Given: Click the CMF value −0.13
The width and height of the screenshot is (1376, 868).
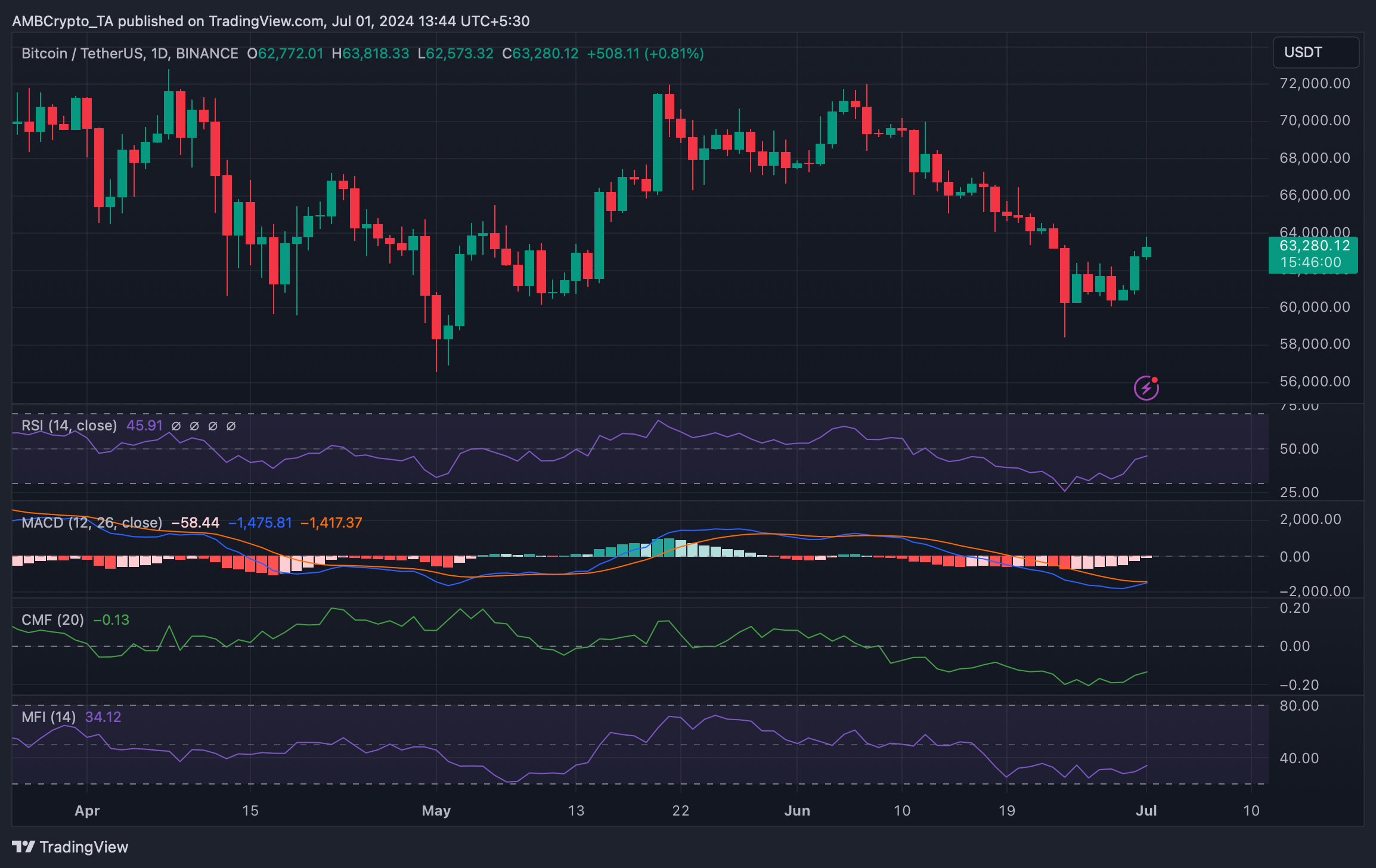Looking at the screenshot, I should pos(111,620).
